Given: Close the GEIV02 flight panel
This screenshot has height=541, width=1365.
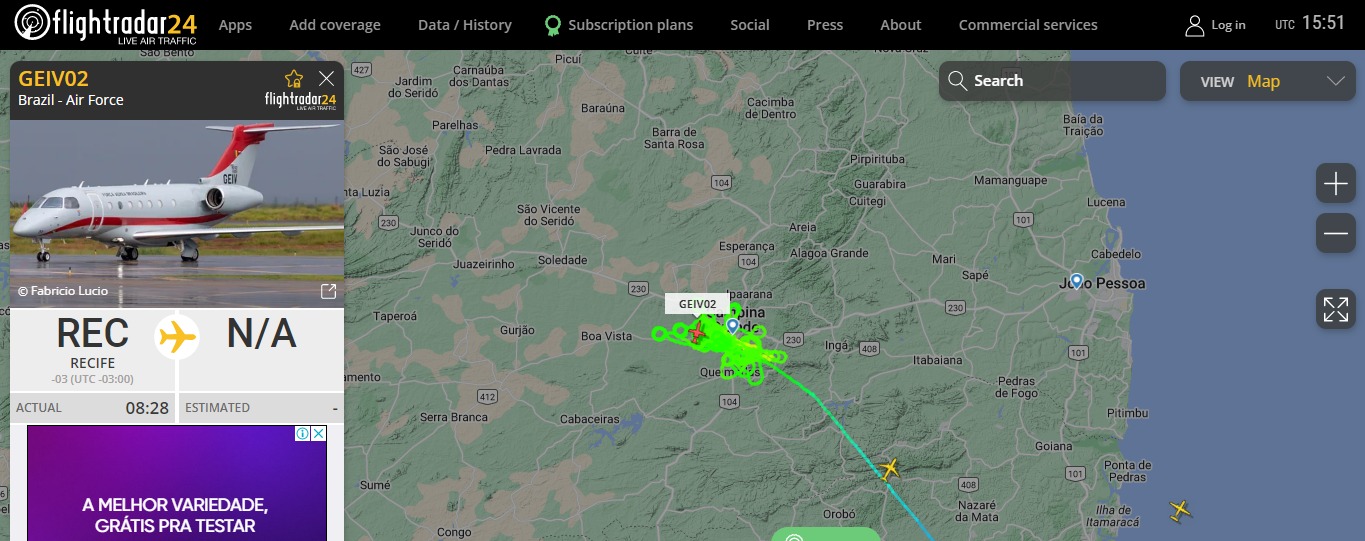Looking at the screenshot, I should point(326,78).
